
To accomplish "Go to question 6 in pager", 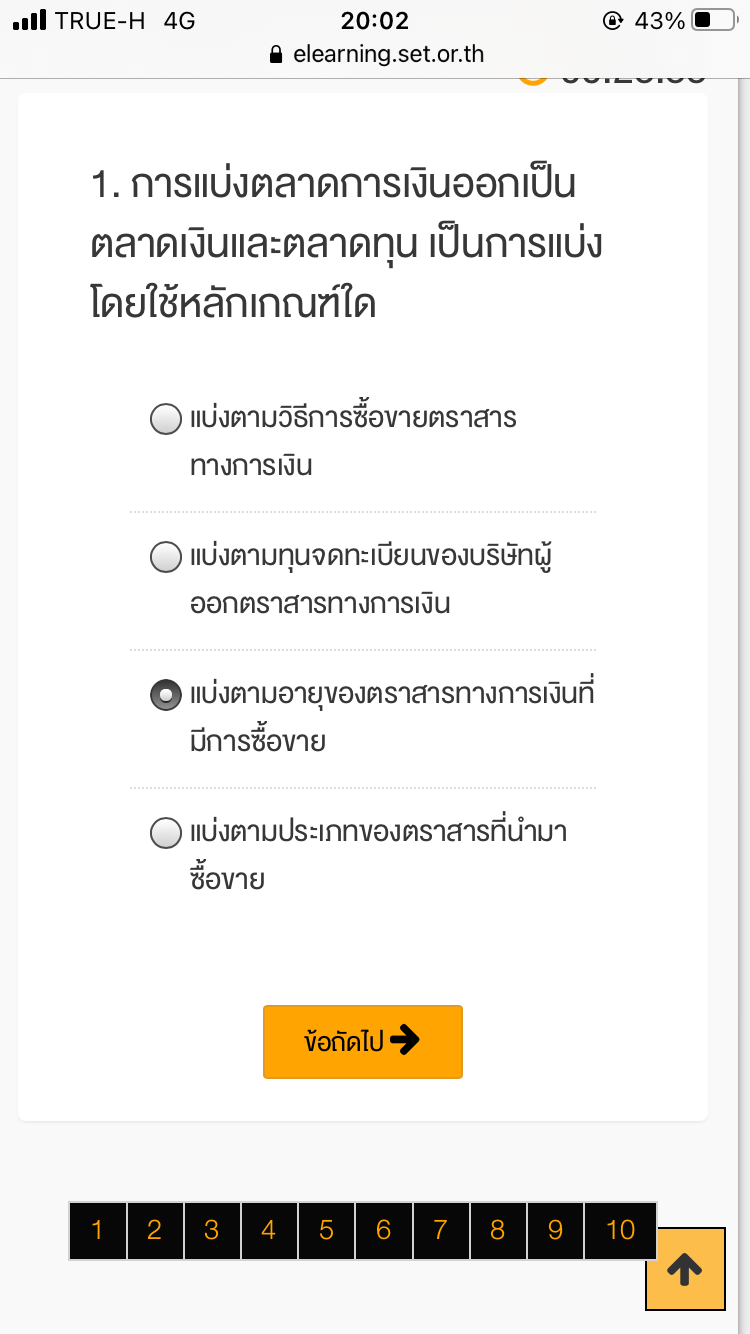I will coord(383,1230).
